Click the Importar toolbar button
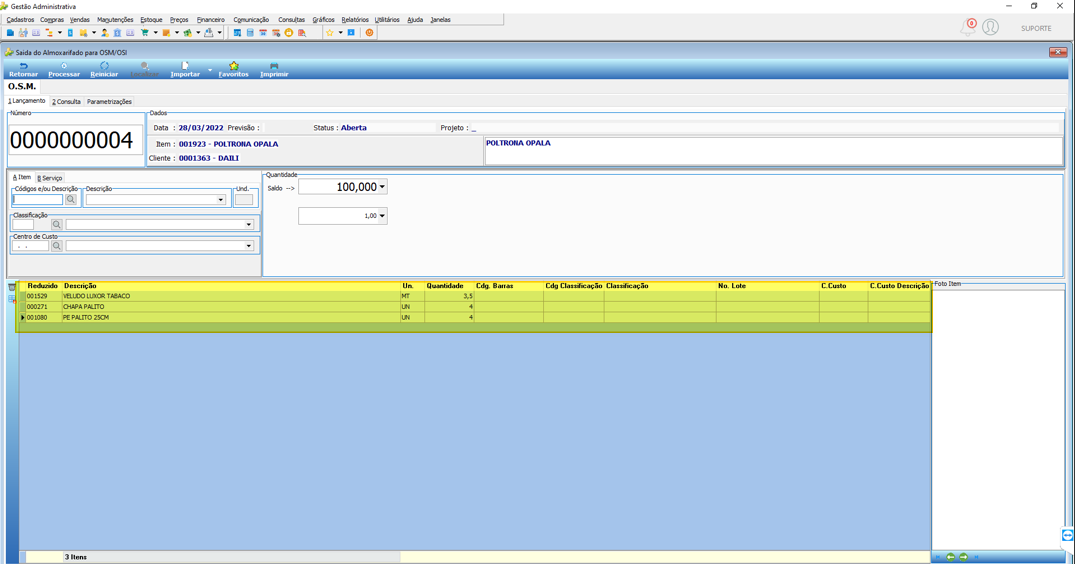The image size is (1075, 564). 185,69
